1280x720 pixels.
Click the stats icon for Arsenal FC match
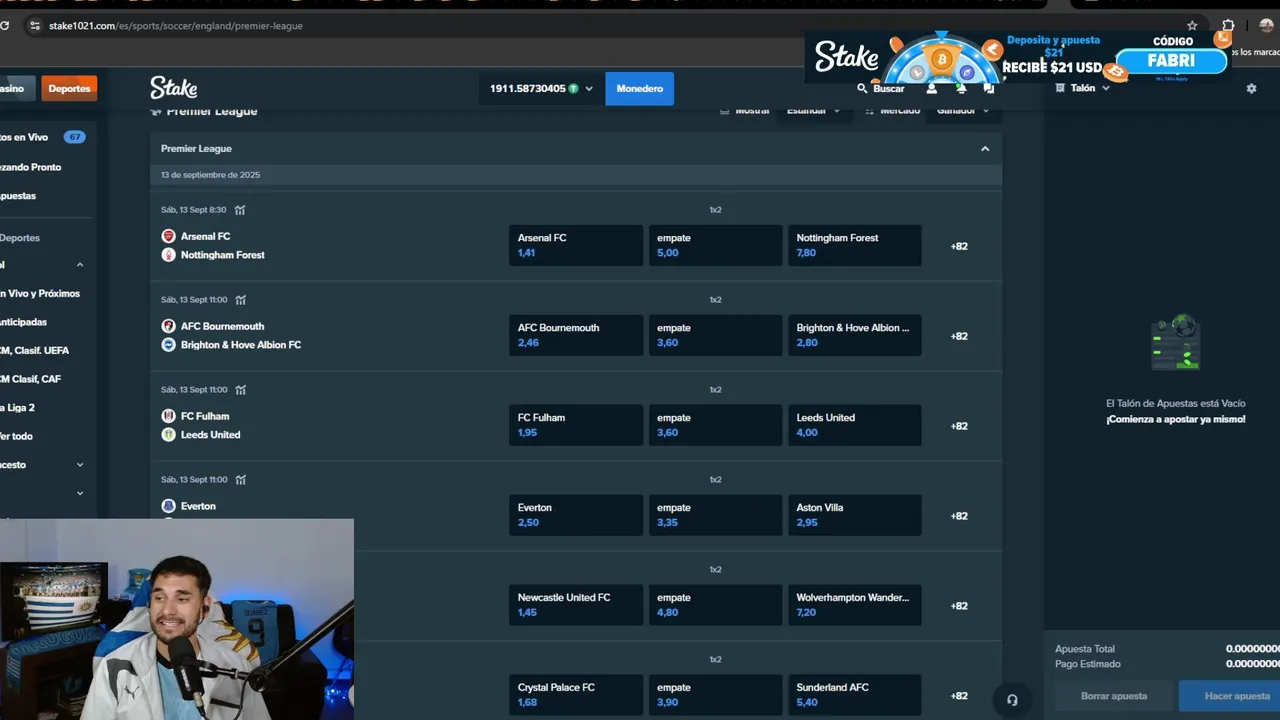(x=240, y=210)
